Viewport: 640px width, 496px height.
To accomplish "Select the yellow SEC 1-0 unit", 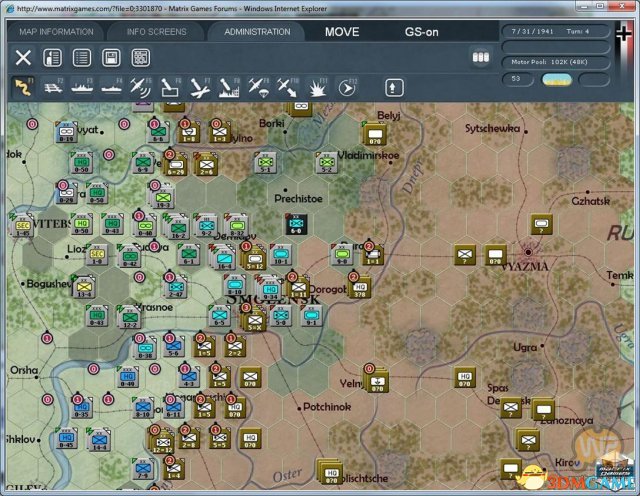I will pos(97,255).
